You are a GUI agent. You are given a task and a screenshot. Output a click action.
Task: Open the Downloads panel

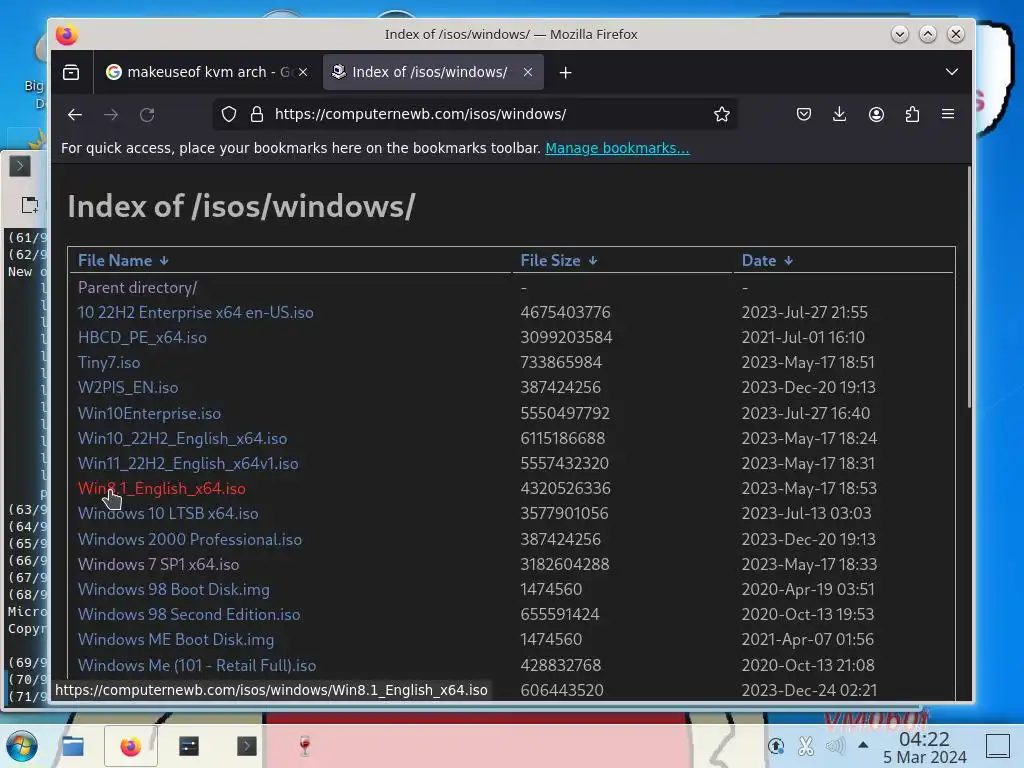pyautogui.click(x=840, y=114)
